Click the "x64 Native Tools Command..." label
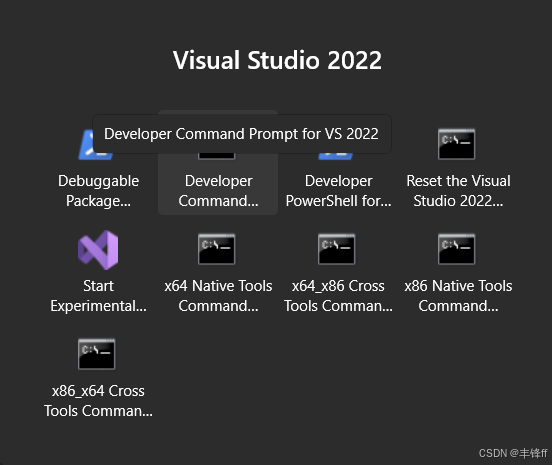The image size is (552, 465). point(218,296)
